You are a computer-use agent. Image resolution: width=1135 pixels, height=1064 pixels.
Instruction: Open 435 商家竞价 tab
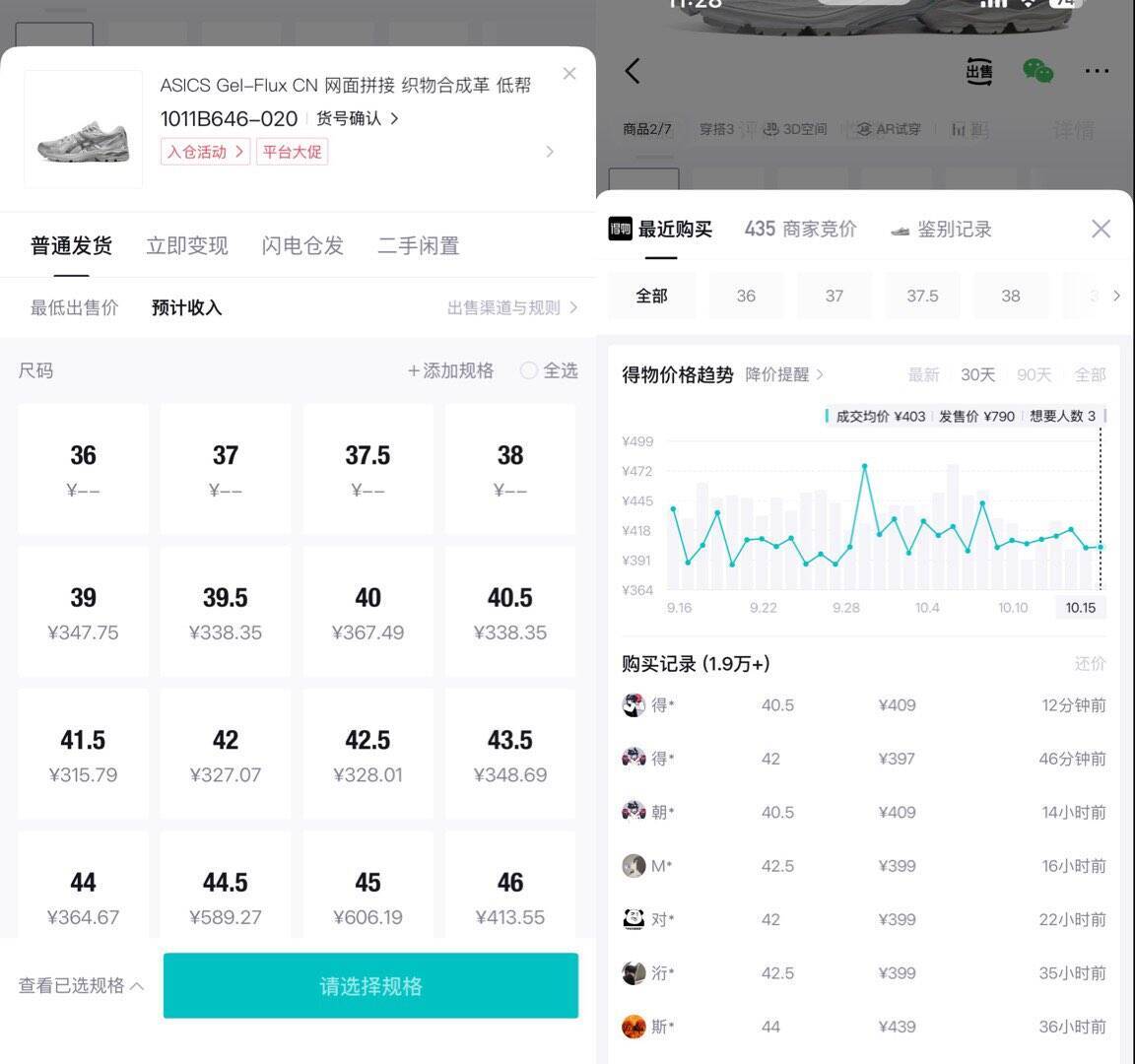801,230
